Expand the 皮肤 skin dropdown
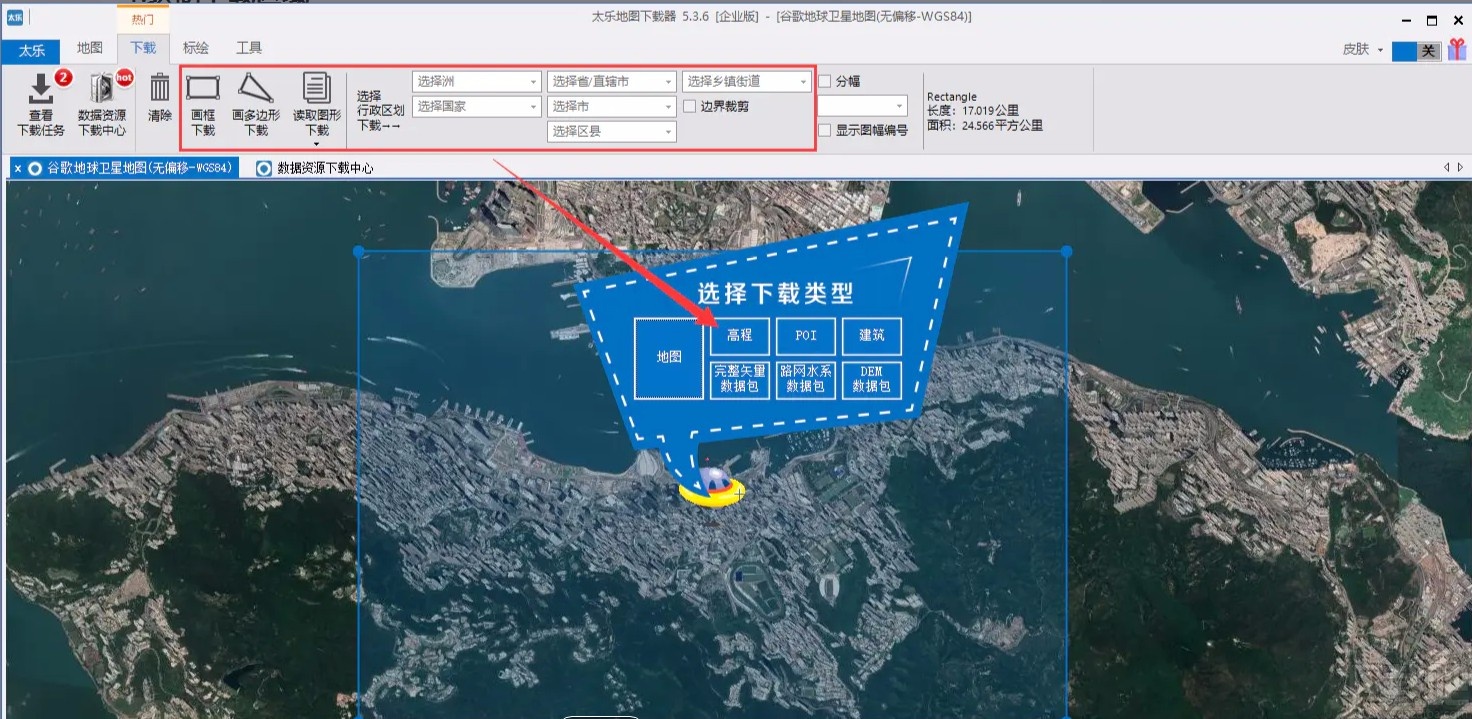The width and height of the screenshot is (1472, 719). (1363, 49)
